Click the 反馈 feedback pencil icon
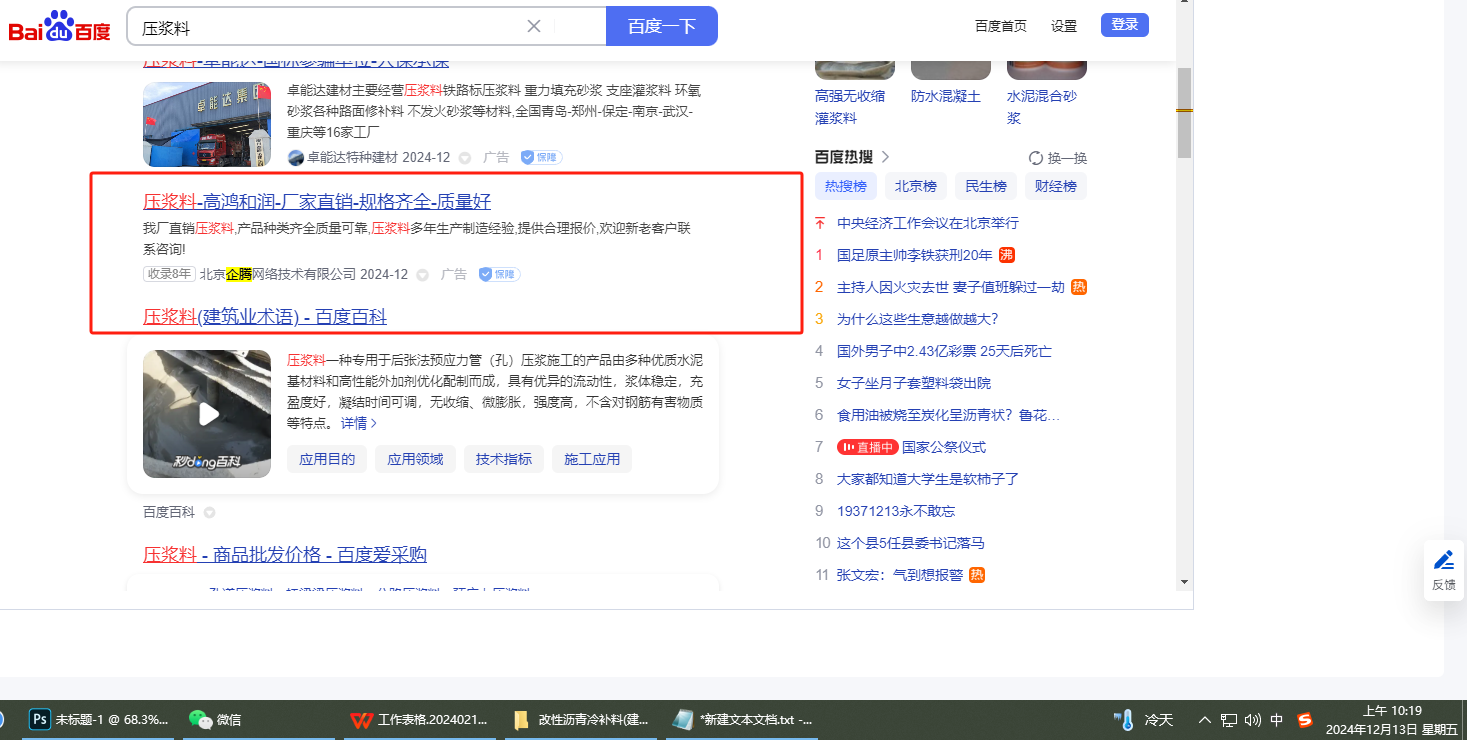1467x740 pixels. [x=1444, y=560]
